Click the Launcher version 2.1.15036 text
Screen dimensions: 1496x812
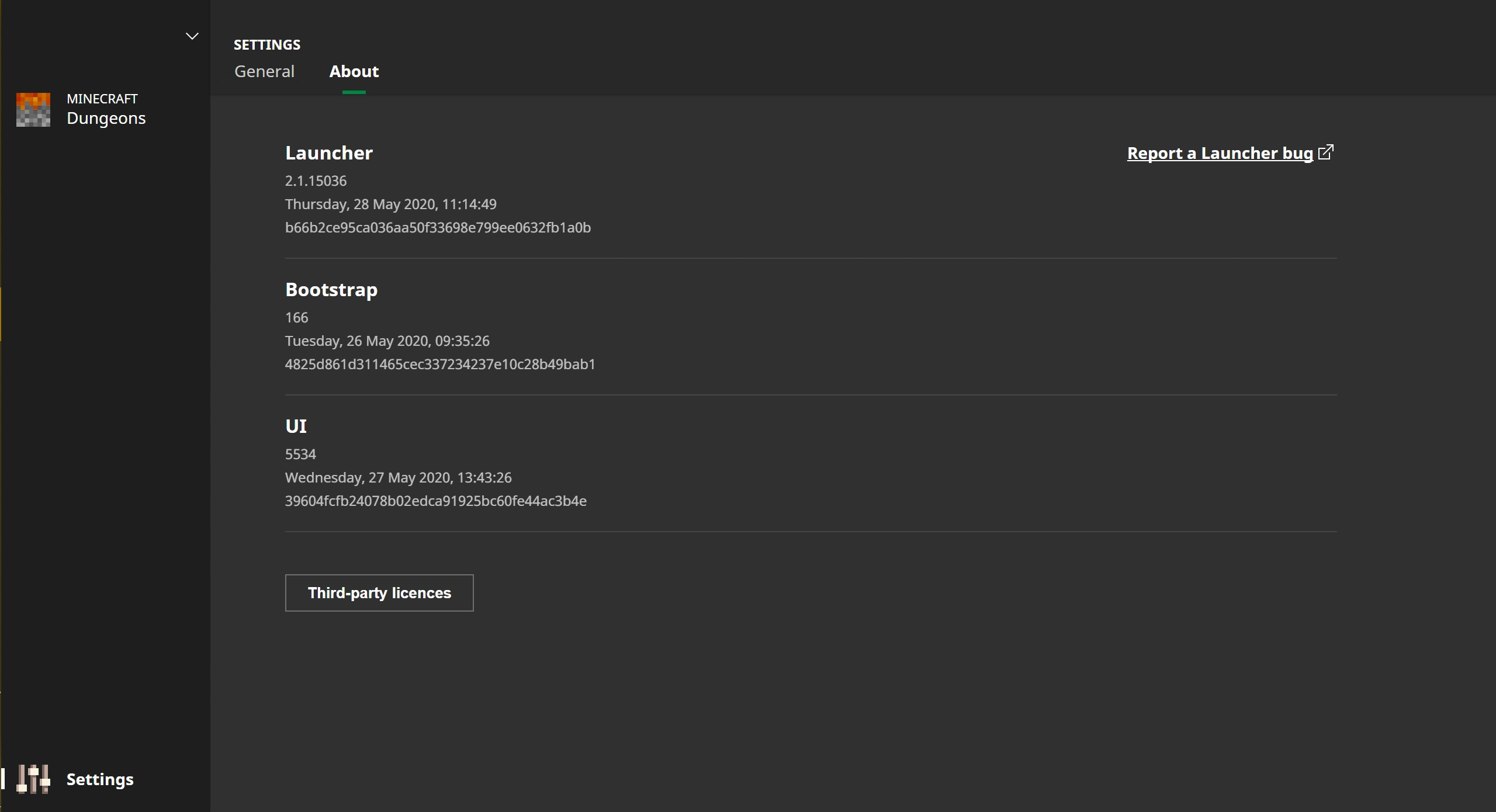click(x=316, y=181)
